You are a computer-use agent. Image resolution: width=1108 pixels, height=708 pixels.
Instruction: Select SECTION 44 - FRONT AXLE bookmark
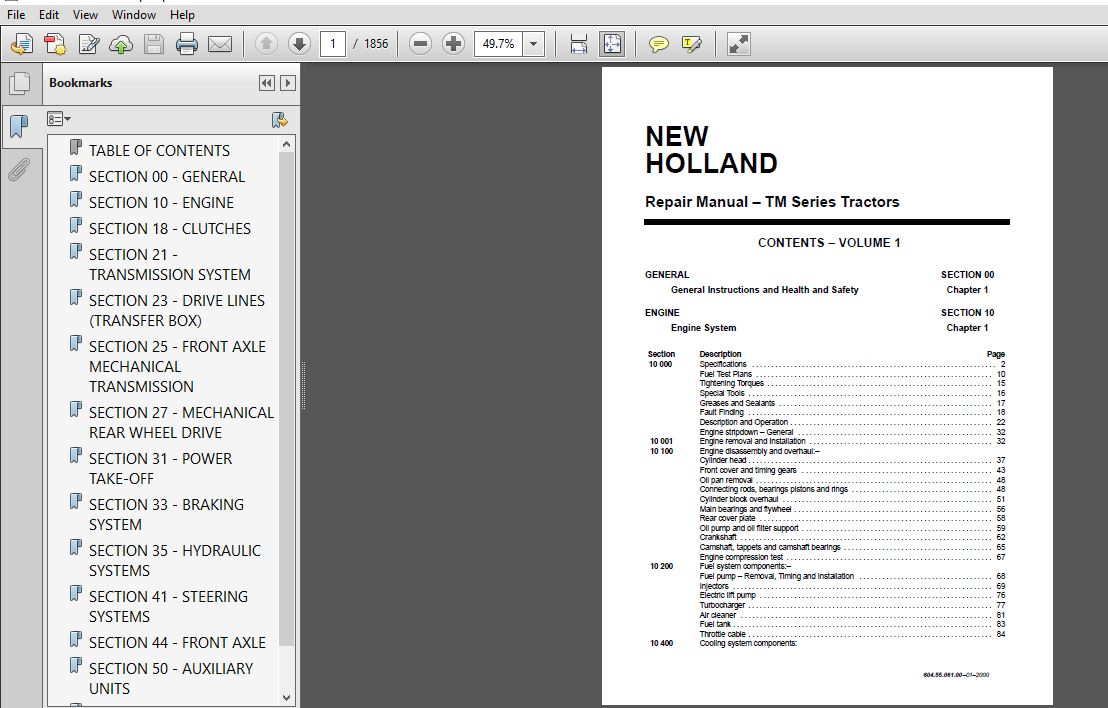coord(177,642)
